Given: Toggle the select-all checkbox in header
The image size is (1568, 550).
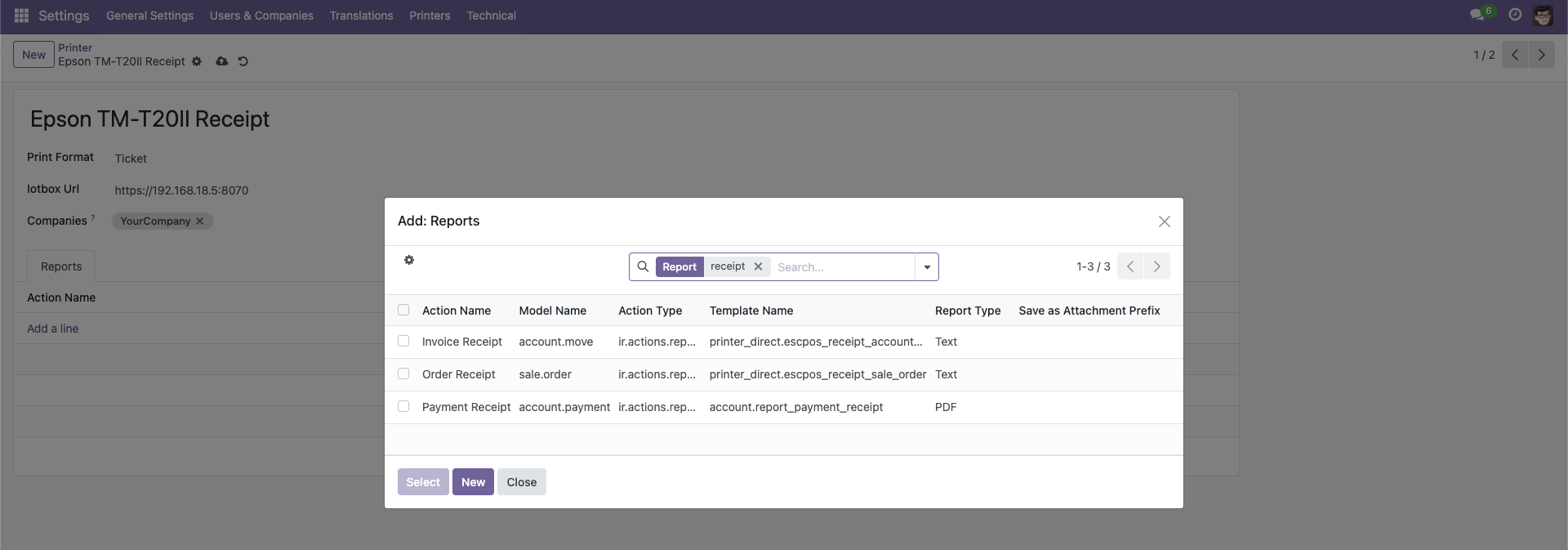Looking at the screenshot, I should [403, 310].
